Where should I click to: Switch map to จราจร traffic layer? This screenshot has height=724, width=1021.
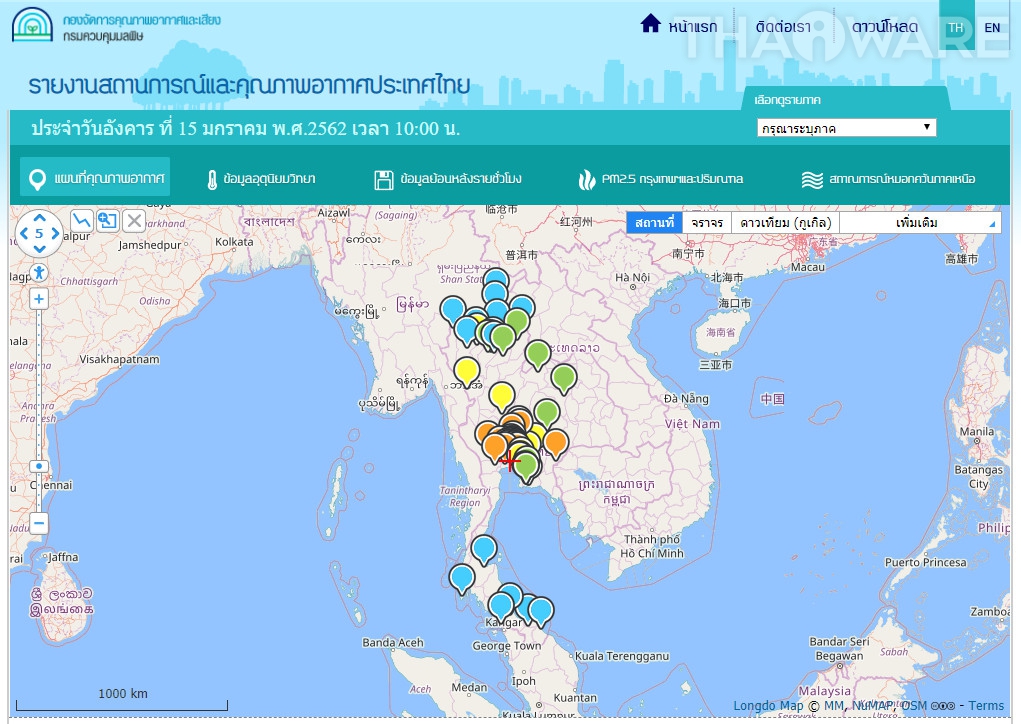[706, 223]
